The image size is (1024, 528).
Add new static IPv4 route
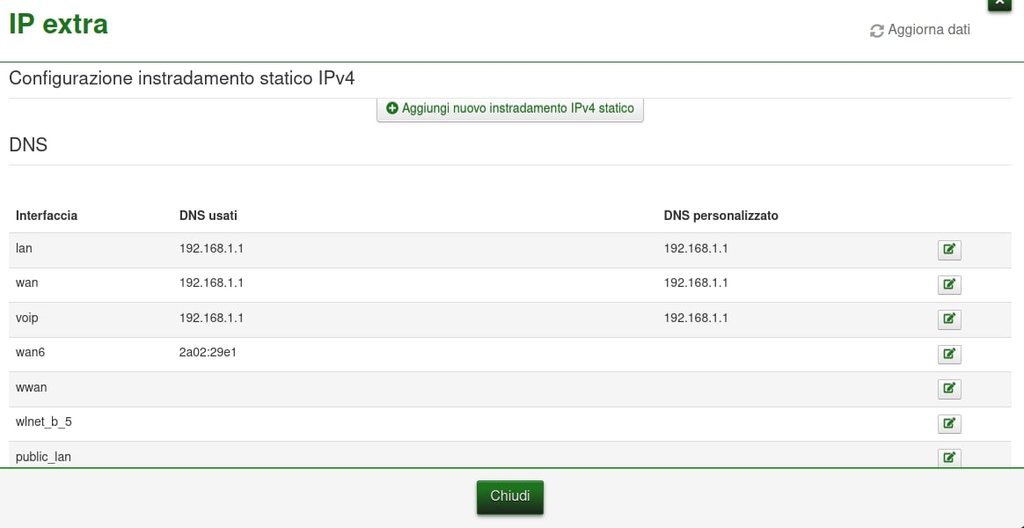point(510,108)
